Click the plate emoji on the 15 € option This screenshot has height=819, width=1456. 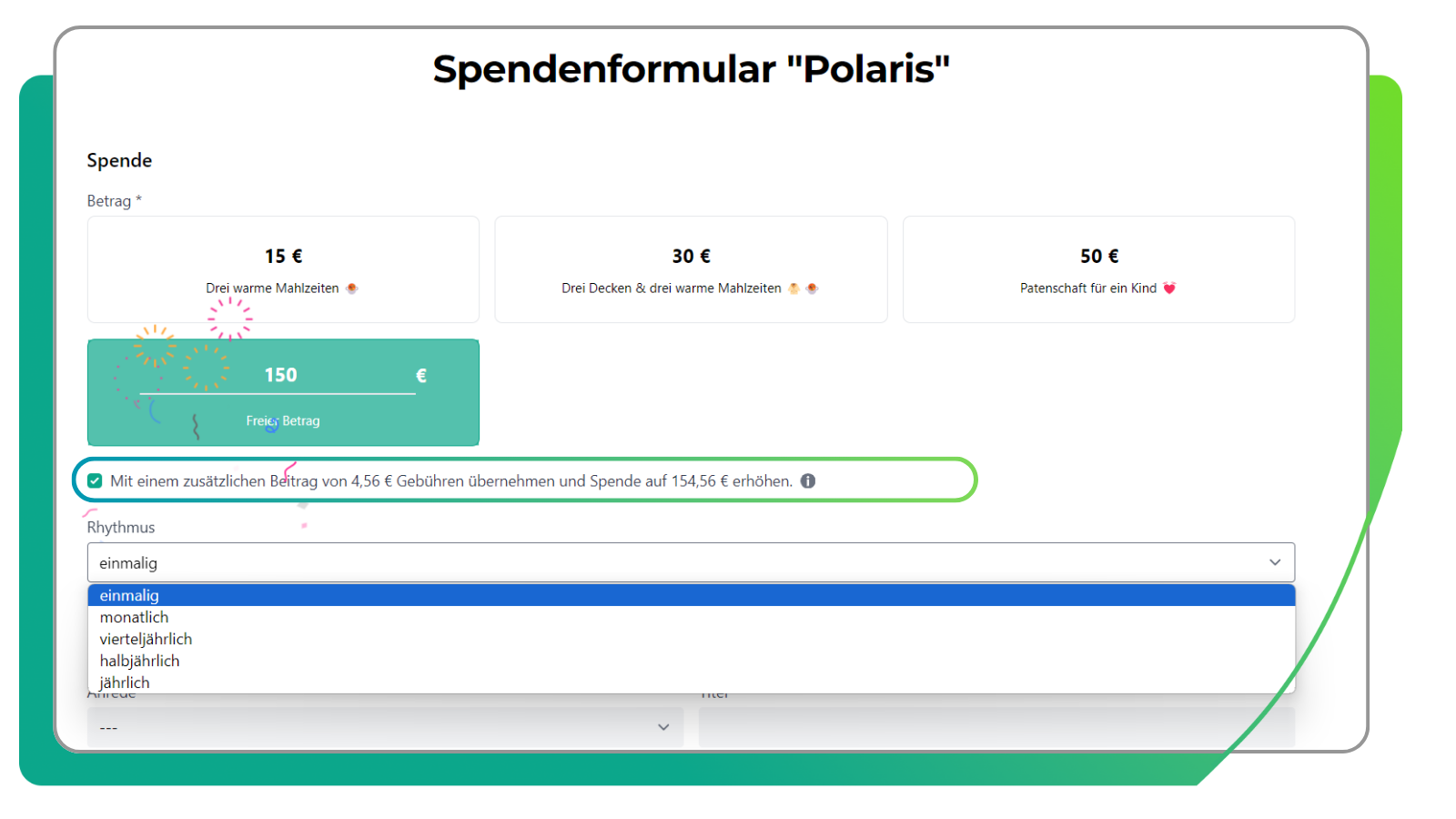click(353, 288)
